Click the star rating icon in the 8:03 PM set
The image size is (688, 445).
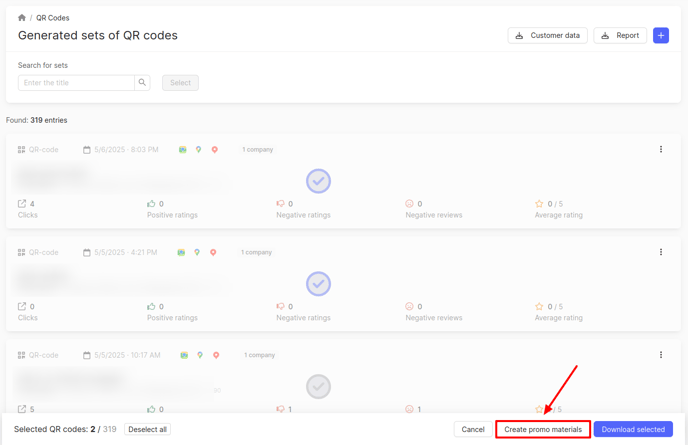point(539,203)
